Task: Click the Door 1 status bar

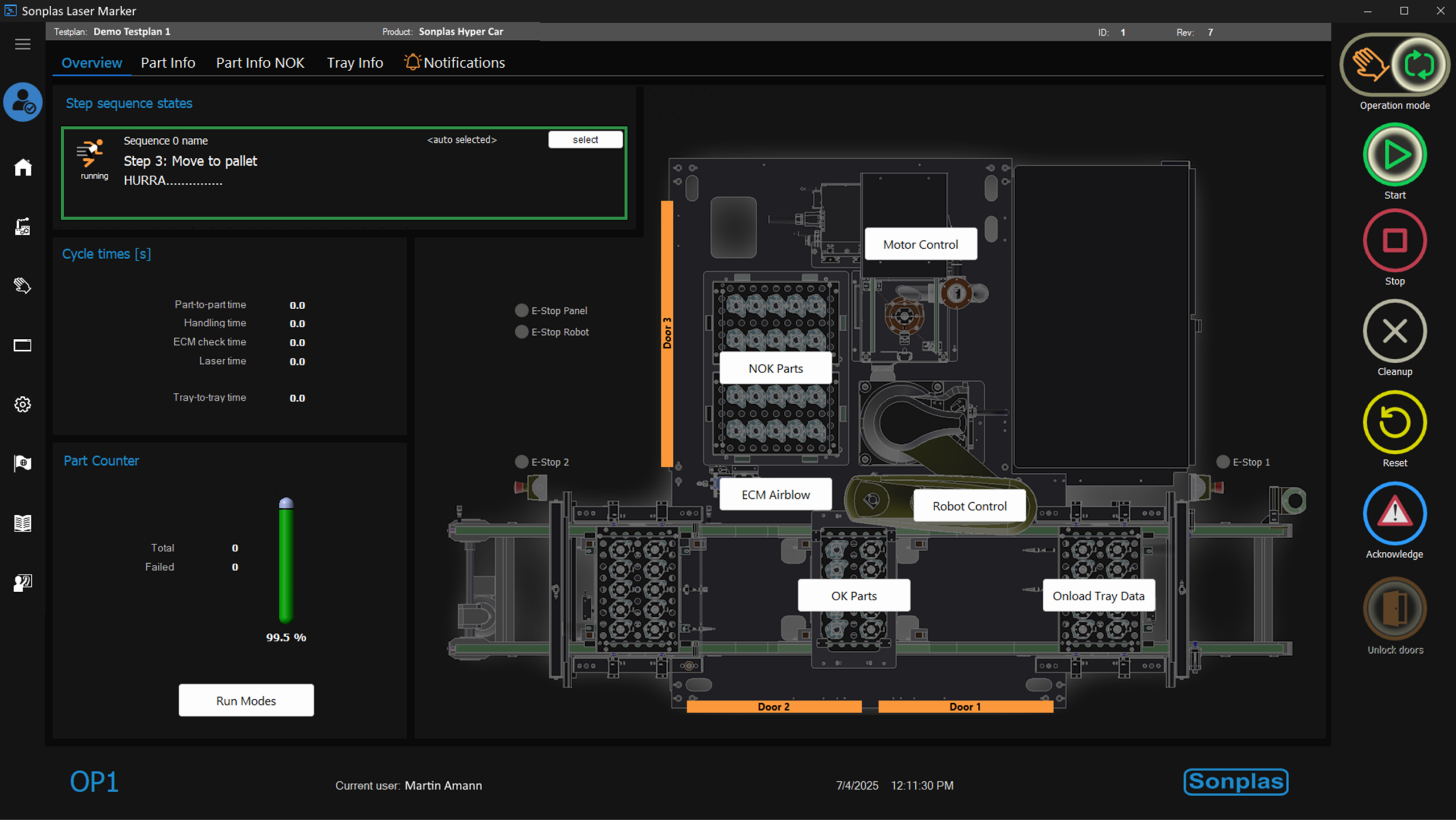Action: [x=965, y=707]
